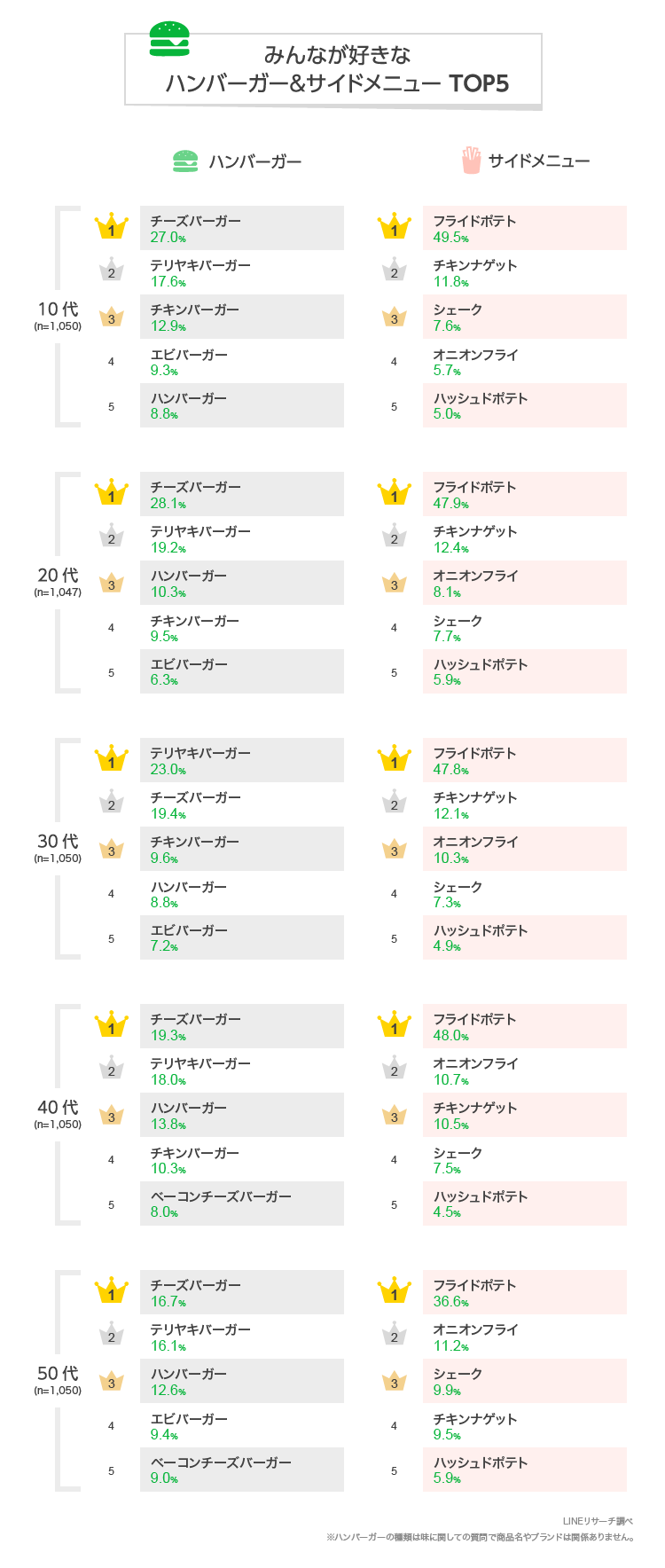This screenshot has width=665, height=1568.
Task: Click the LINEリサーチ調べ credit text
Action: 598,1521
